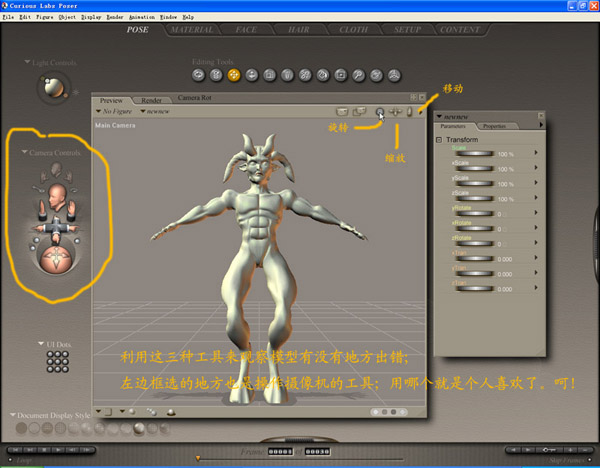Viewport: 600px width, 468px height.
Task: Collapse the Transform parameter group
Action: [x=439, y=140]
